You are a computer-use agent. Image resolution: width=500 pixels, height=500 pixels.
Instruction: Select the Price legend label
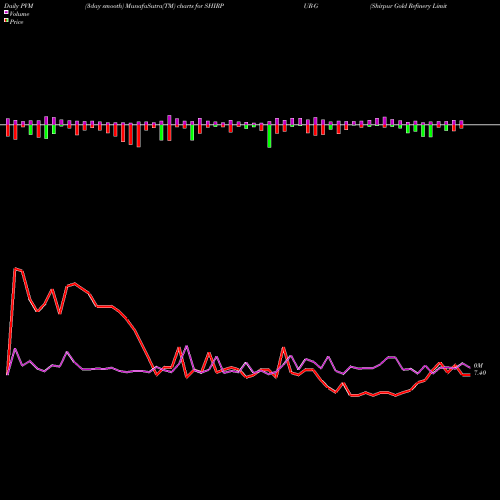16,22
